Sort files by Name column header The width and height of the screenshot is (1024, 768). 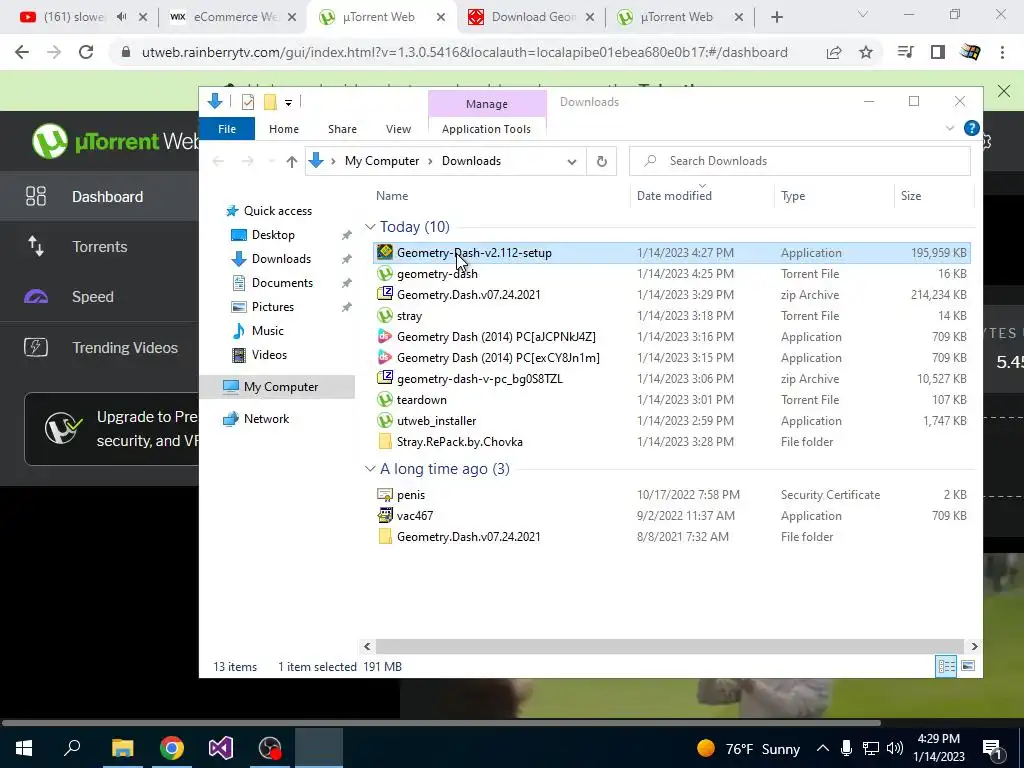pos(392,195)
